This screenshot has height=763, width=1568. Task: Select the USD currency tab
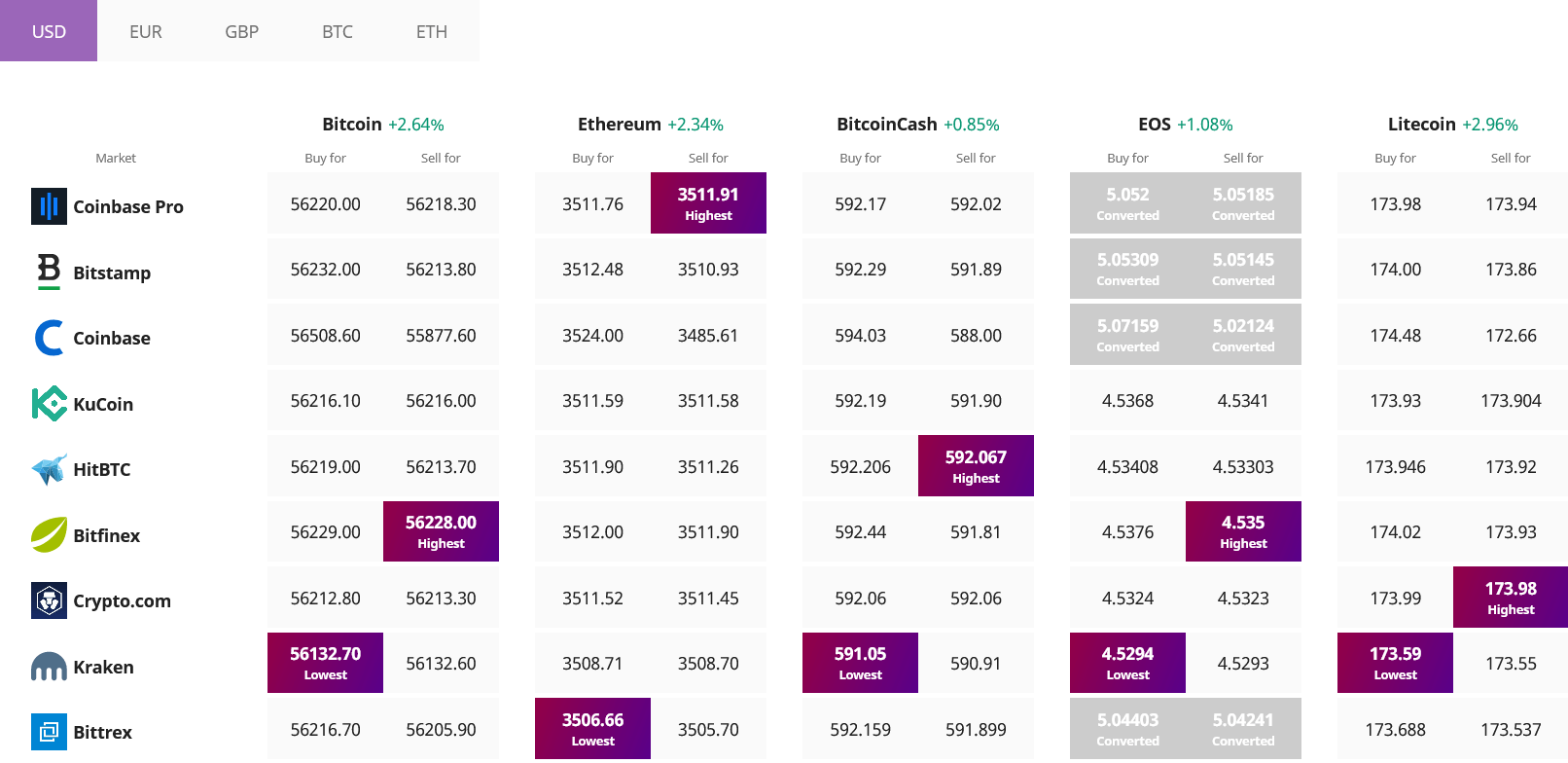(49, 31)
